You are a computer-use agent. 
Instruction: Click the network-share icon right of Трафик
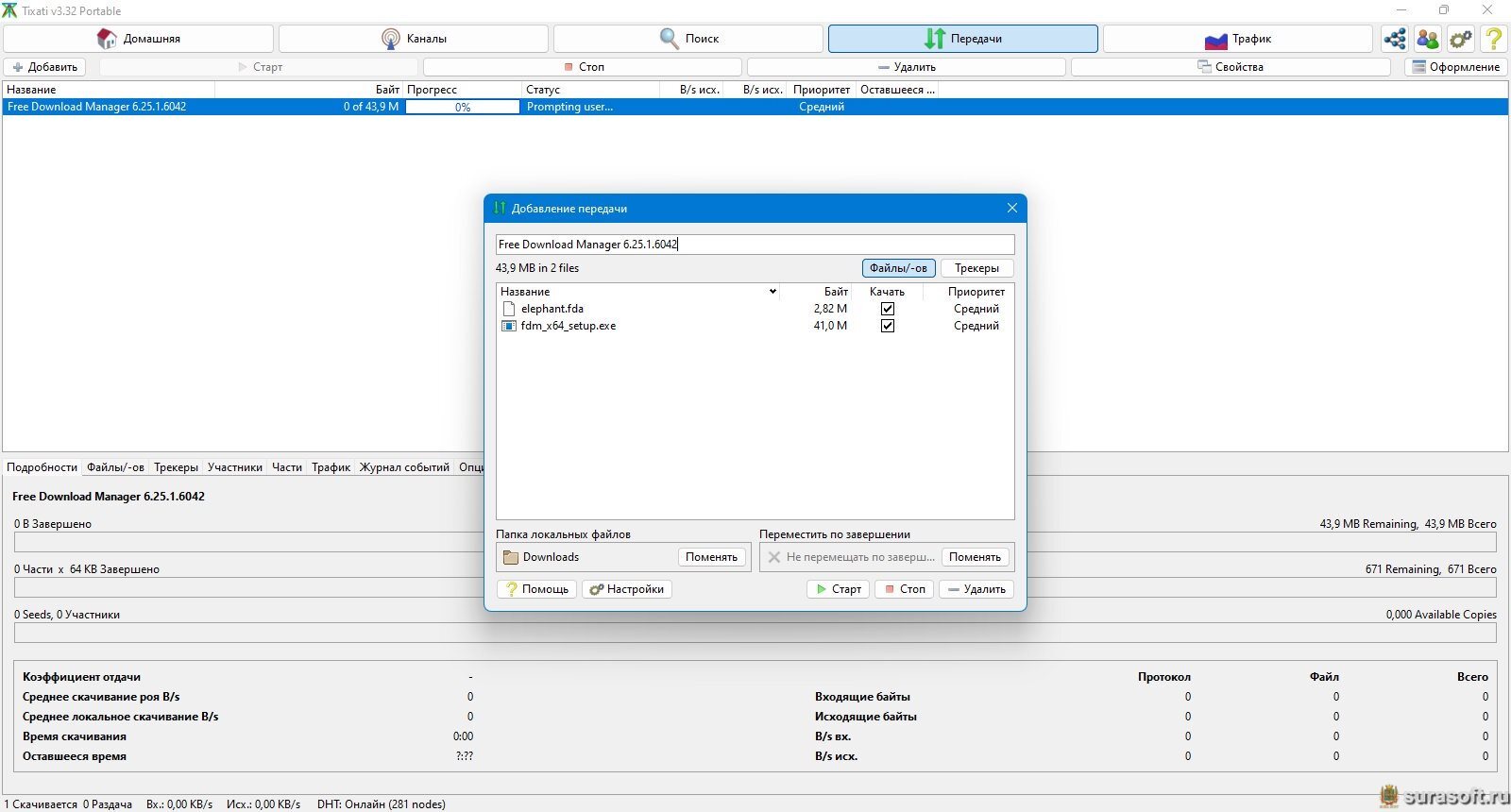[1395, 39]
